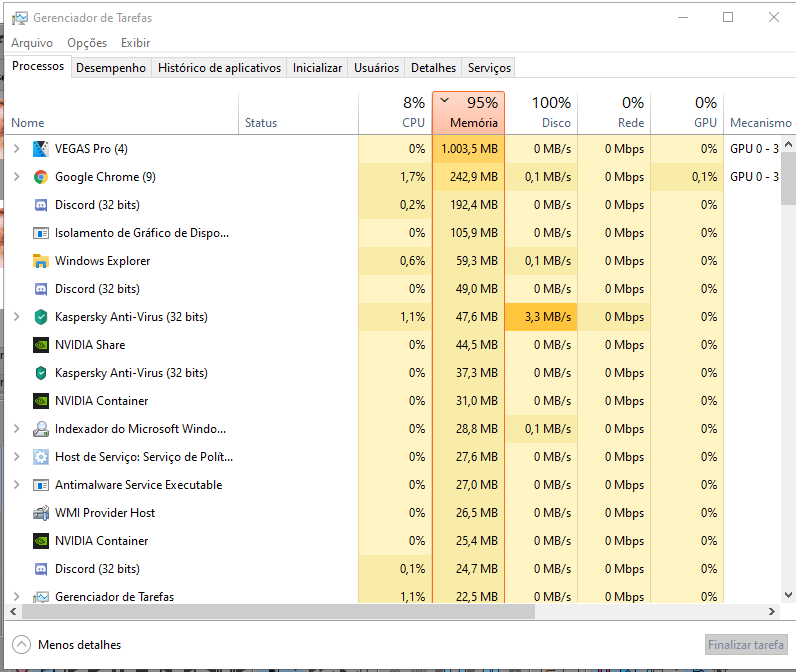Sort by the GPU 0% column header
This screenshot has height=672, width=796.
(x=687, y=114)
